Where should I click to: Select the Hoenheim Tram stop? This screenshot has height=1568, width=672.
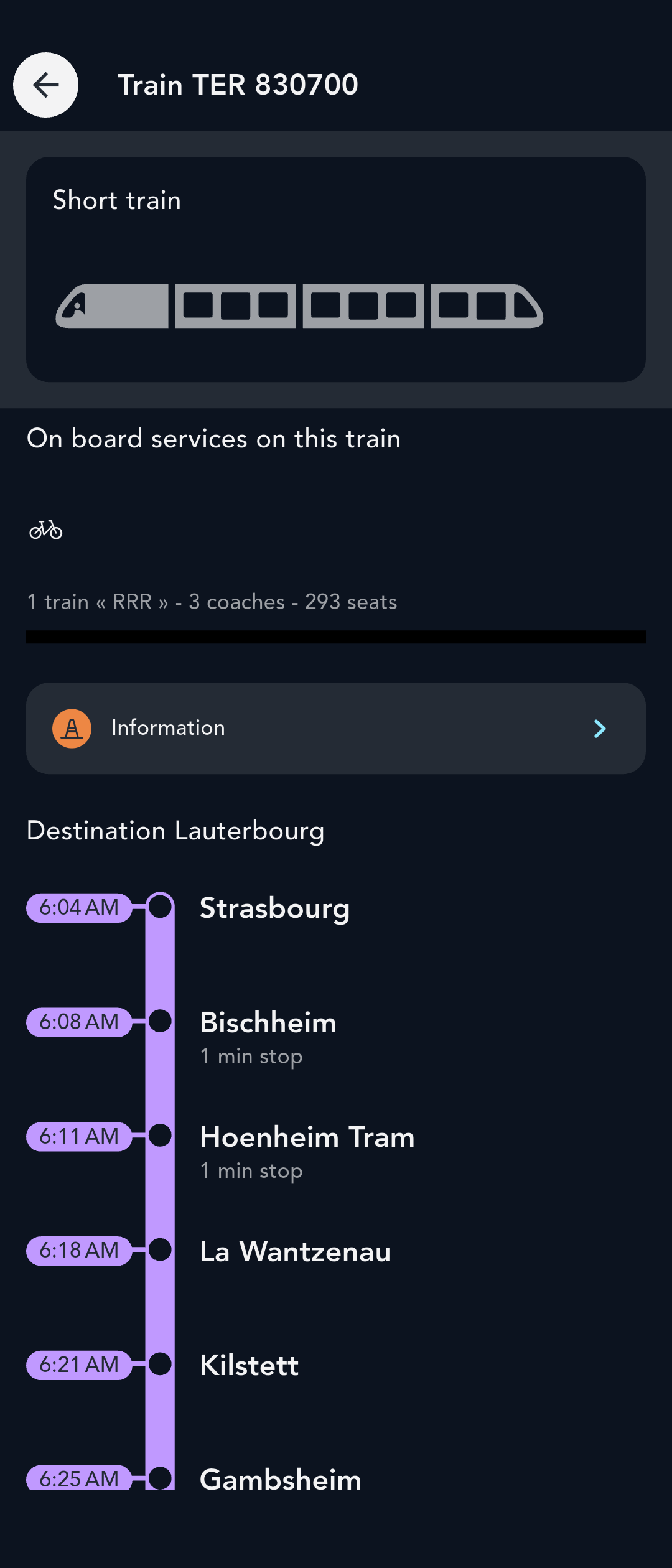point(307,1137)
